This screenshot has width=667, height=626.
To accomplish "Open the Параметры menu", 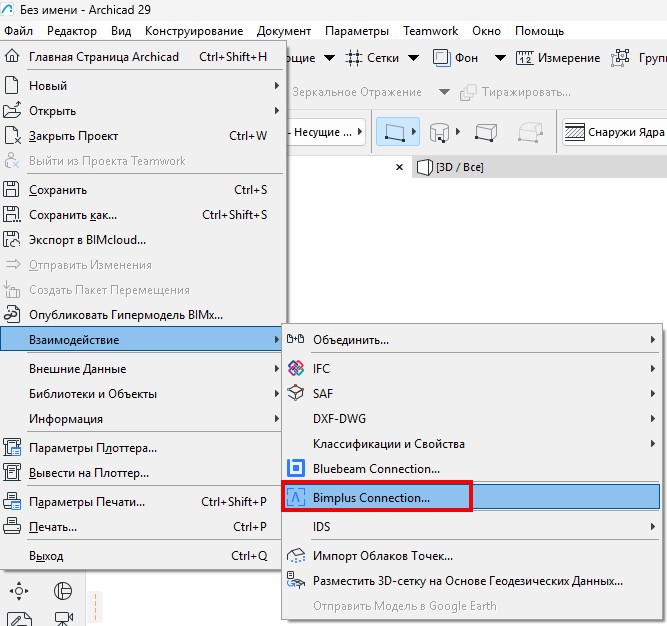I will coord(357,31).
